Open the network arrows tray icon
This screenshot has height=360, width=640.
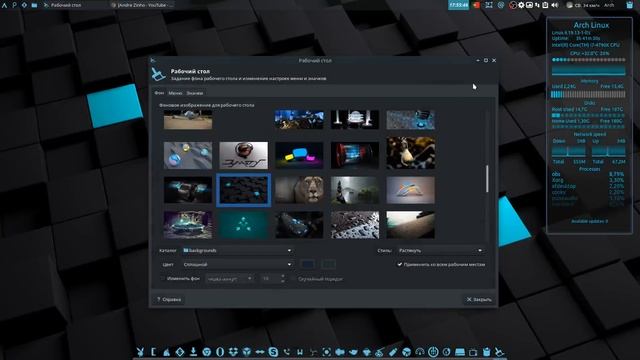click(537, 5)
